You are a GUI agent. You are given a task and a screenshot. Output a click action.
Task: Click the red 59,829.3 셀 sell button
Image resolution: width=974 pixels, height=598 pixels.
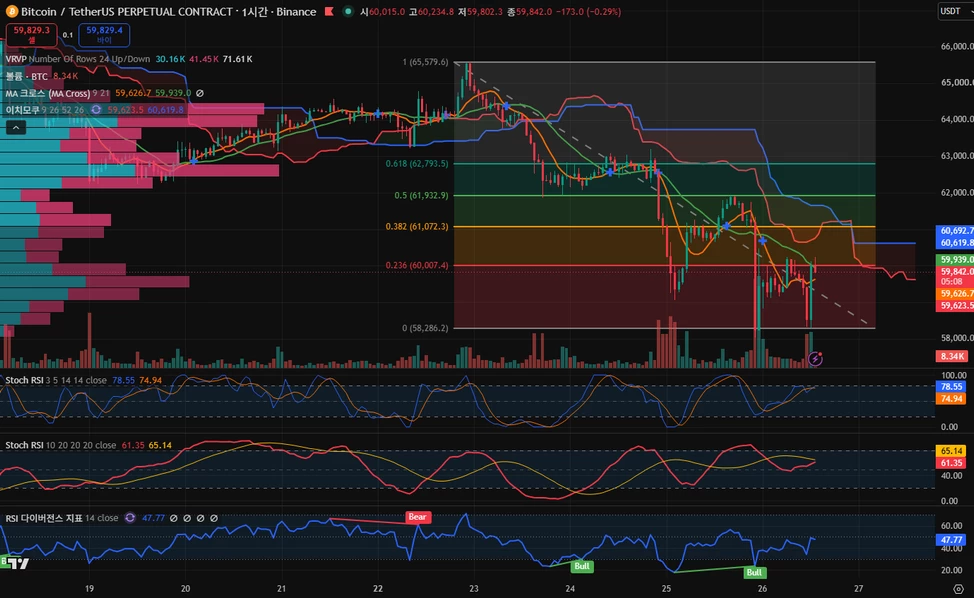point(32,35)
